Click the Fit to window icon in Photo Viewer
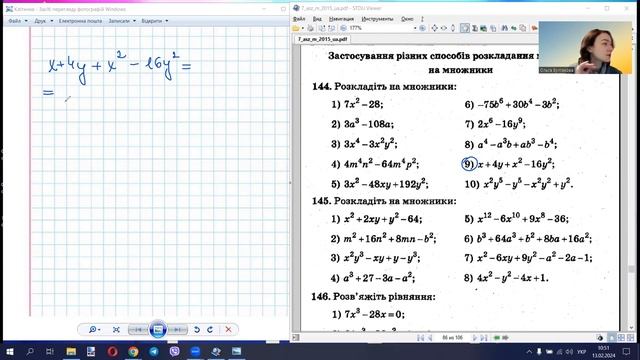Screen dimensions: 640x360 (x=116, y=329)
